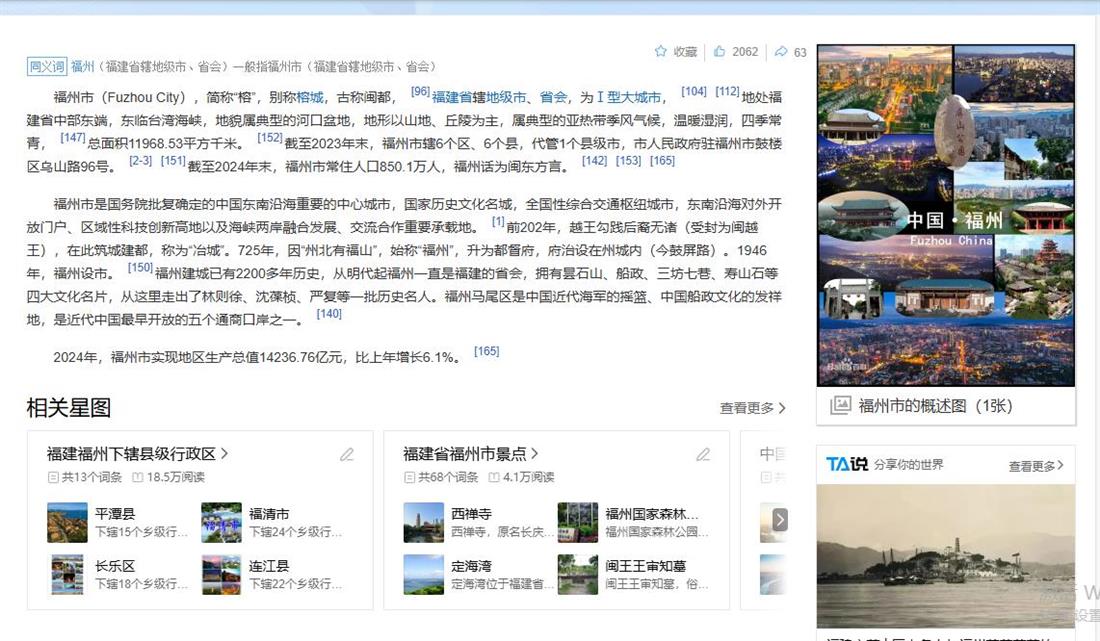
Task: Open citation [142]
Action: (594, 161)
